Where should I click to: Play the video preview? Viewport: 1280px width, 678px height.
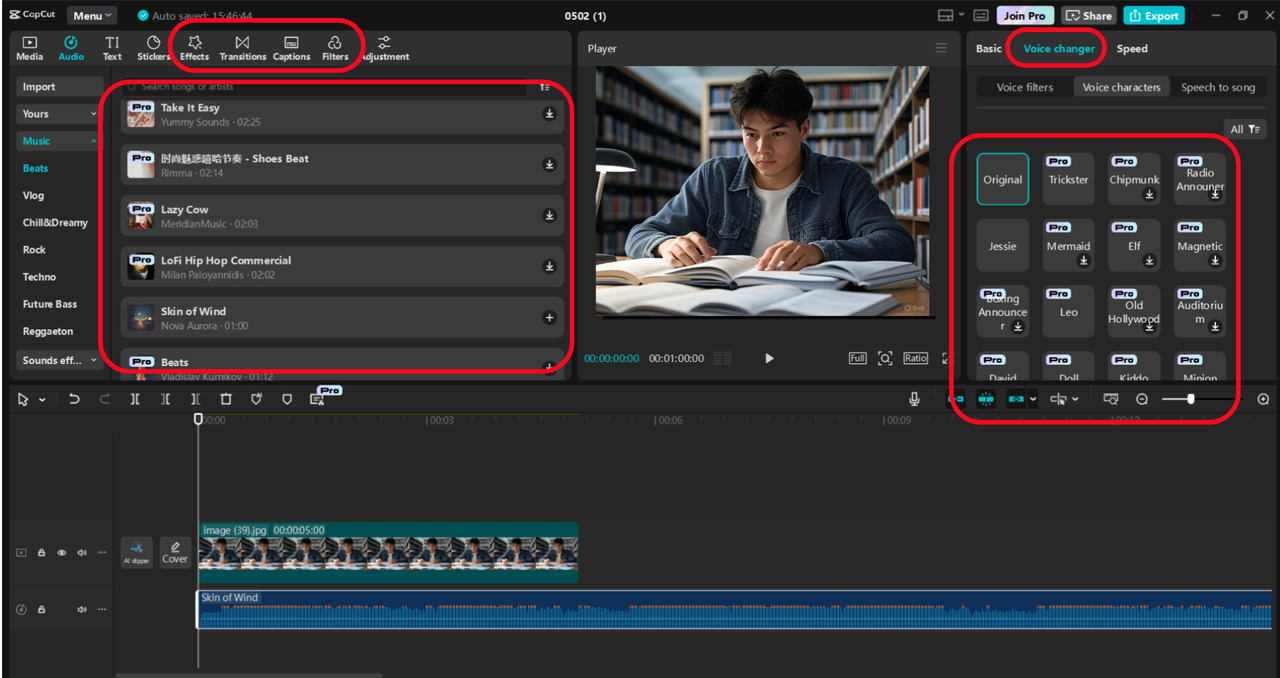769,358
